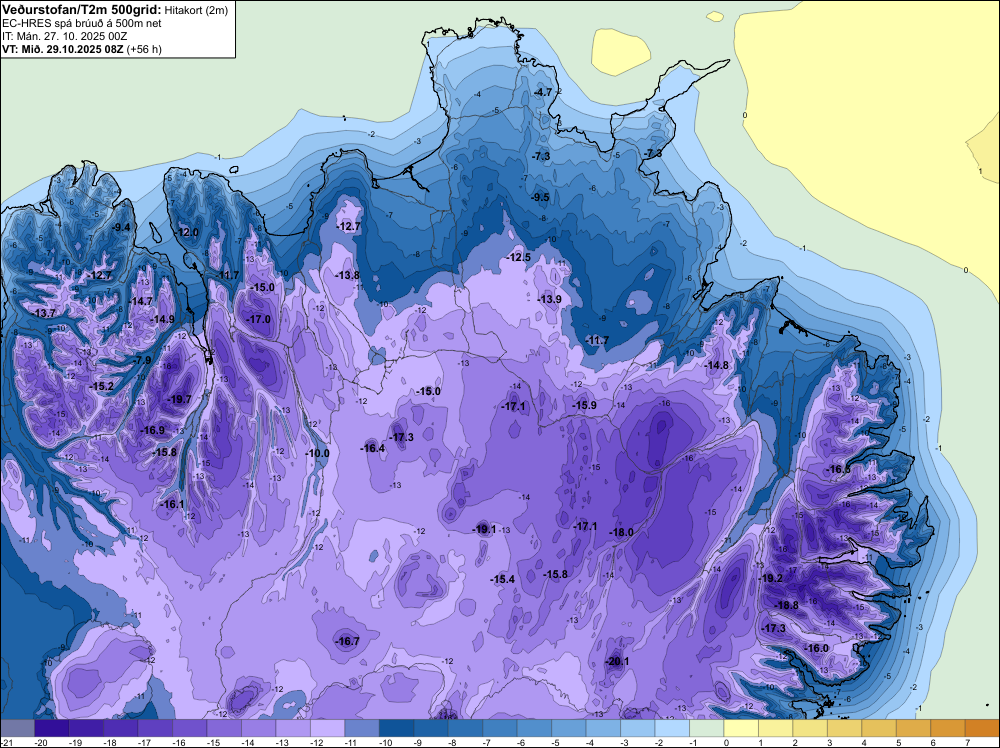Select the -13.7 temperature label
Image resolution: width=1000 pixels, height=748 pixels.
pos(44,313)
